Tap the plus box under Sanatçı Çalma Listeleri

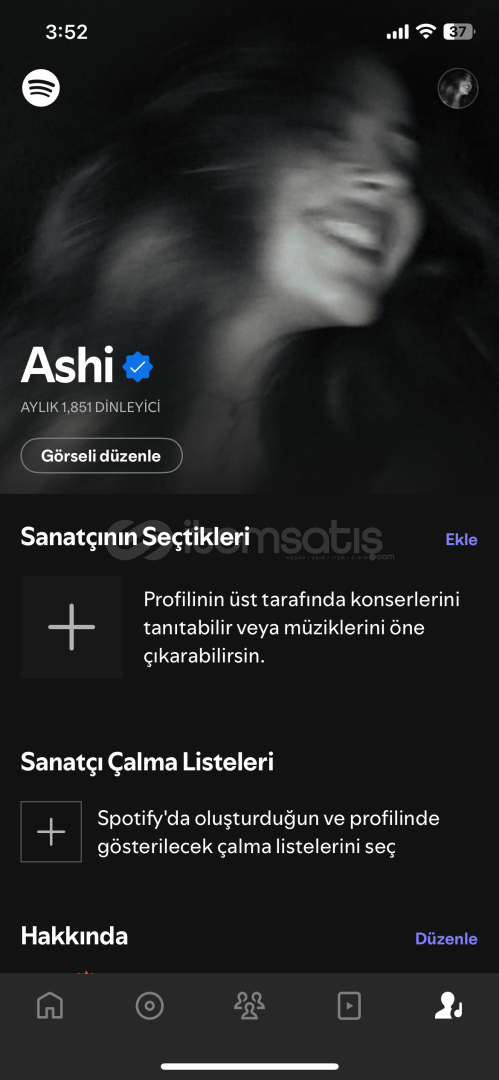tap(51, 831)
